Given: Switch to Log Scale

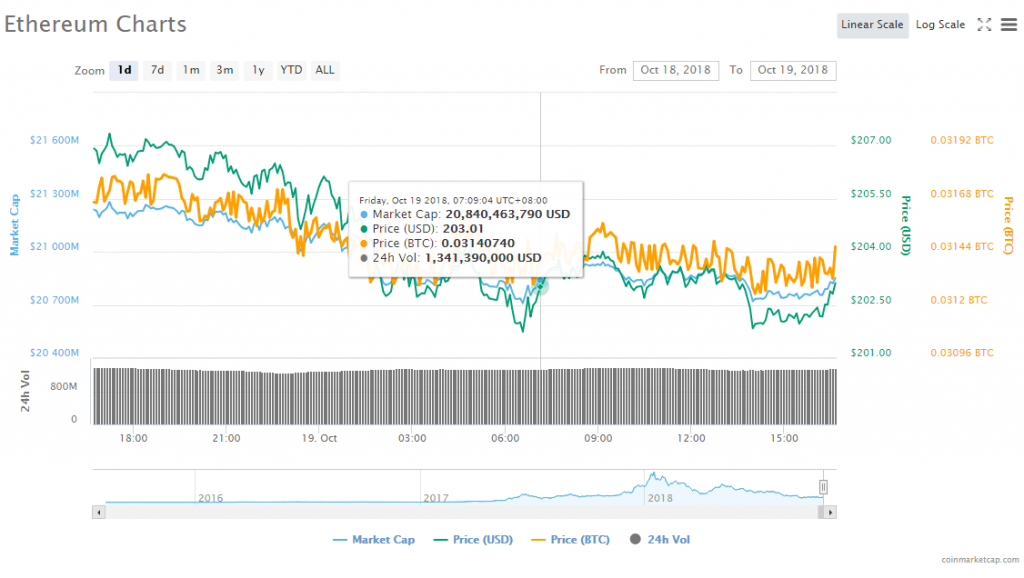Looking at the screenshot, I should [x=940, y=25].
